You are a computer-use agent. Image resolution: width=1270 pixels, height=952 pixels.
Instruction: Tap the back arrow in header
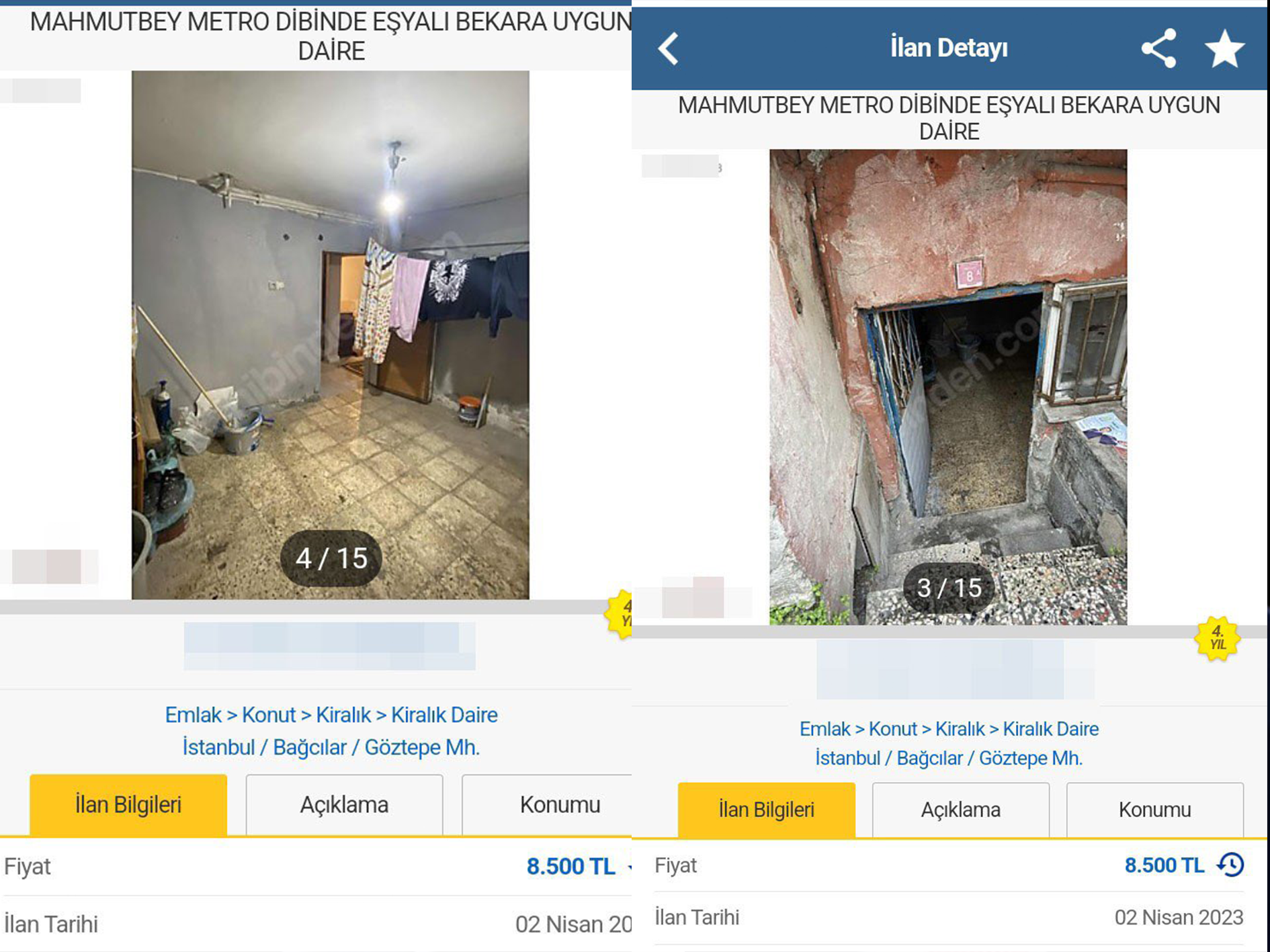click(x=668, y=48)
